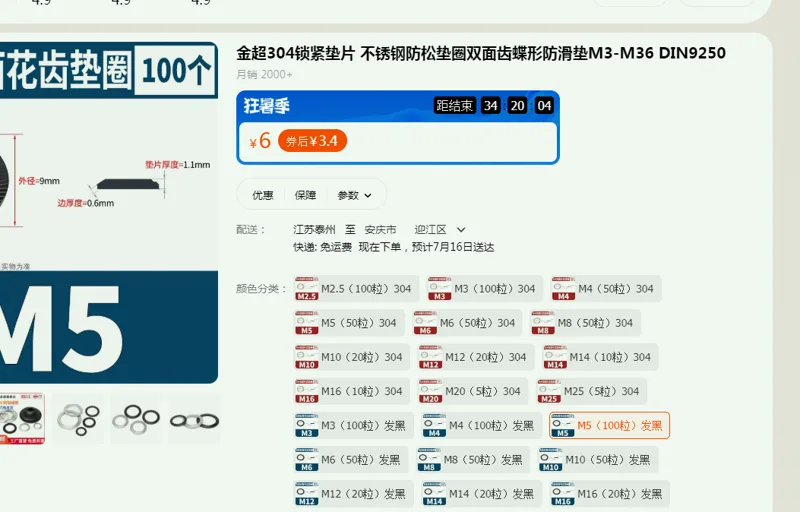Pick the M8（50粒）发黑 variant
The image size is (800, 512).
pyautogui.click(x=473, y=459)
